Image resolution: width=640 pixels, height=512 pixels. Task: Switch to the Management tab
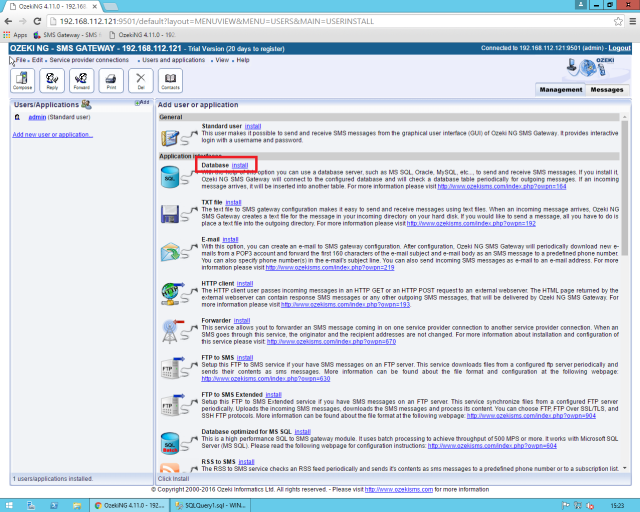[561, 89]
